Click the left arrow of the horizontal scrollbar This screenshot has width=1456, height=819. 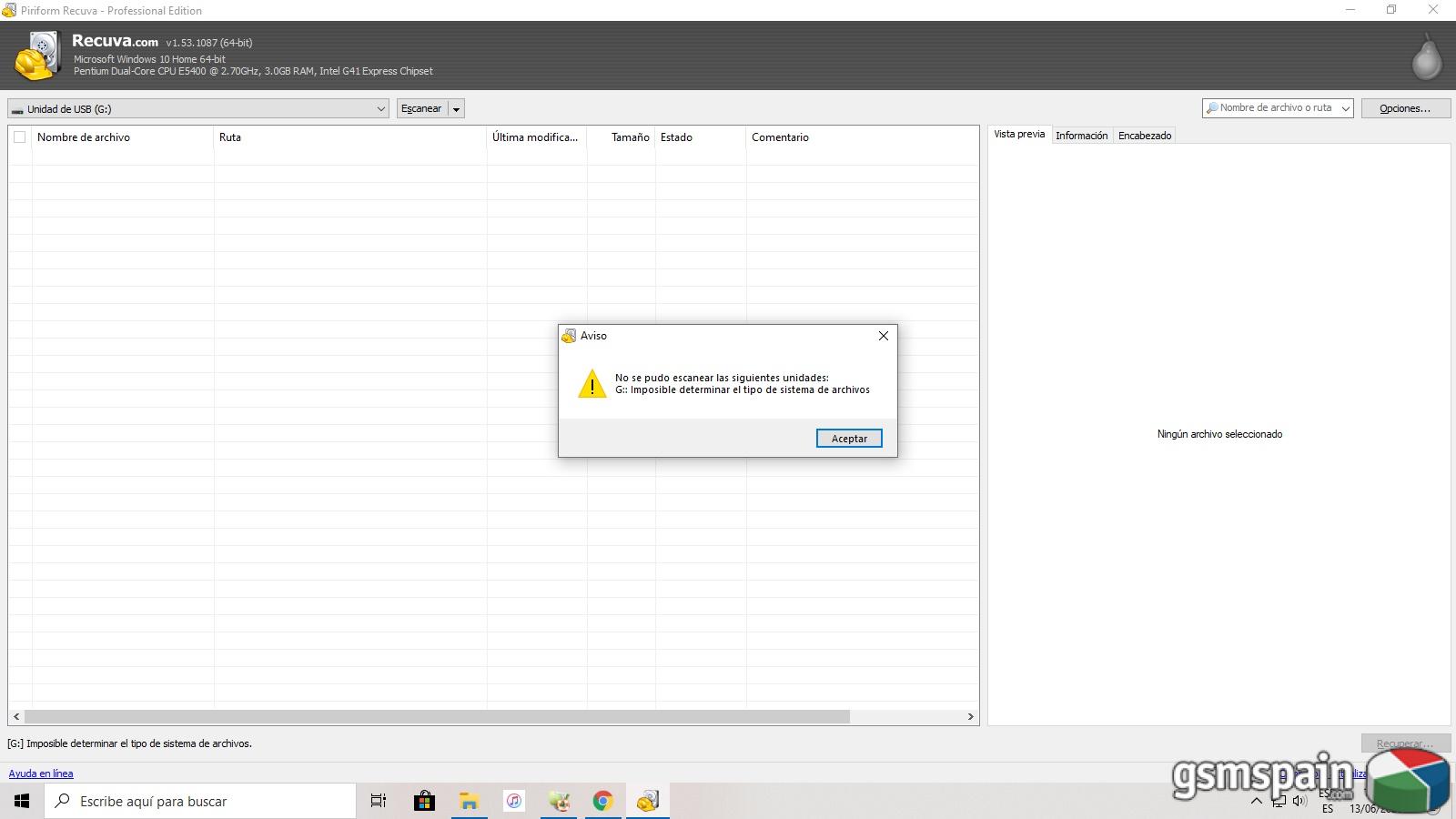click(x=16, y=717)
